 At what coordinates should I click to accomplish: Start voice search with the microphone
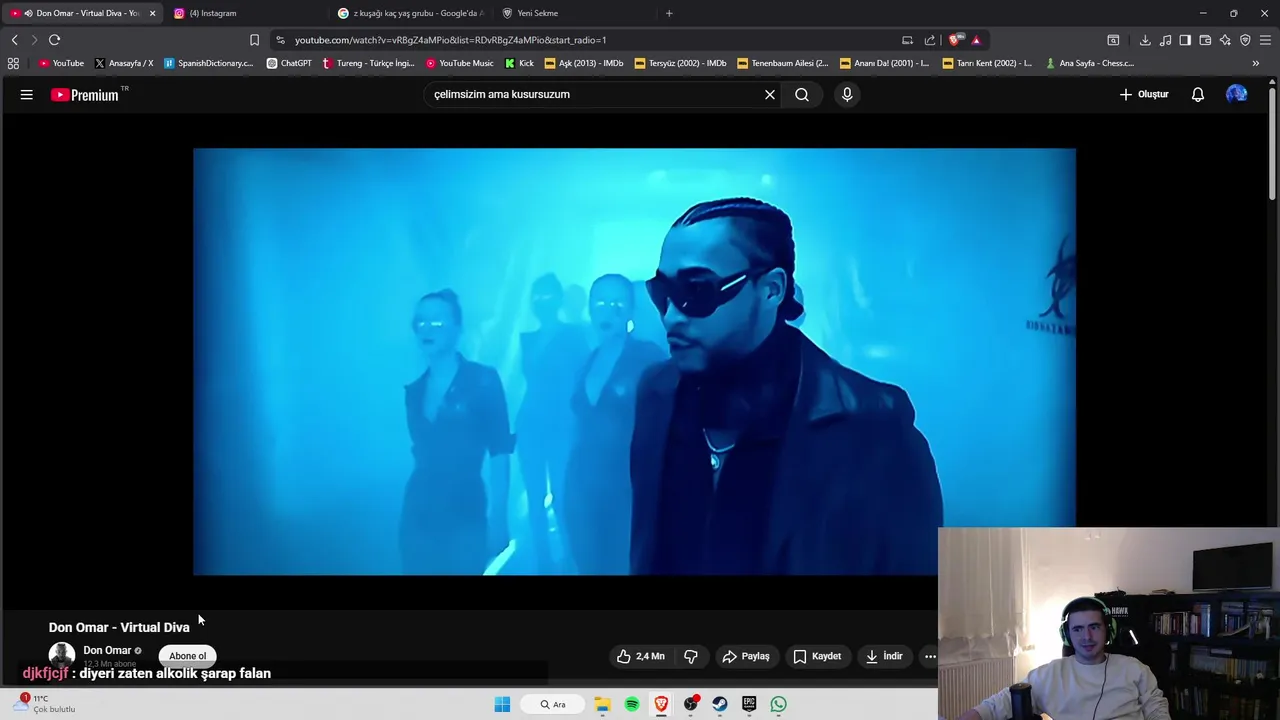click(x=847, y=95)
